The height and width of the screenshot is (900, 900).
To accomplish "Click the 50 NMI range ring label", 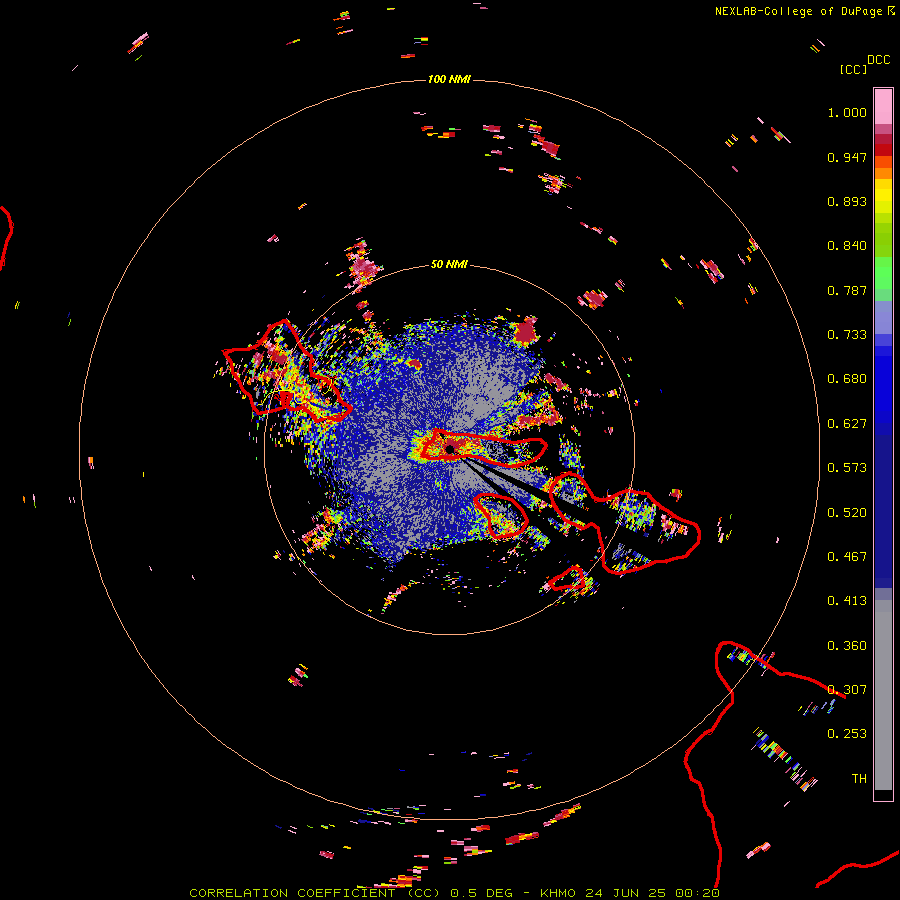I will coord(449,264).
